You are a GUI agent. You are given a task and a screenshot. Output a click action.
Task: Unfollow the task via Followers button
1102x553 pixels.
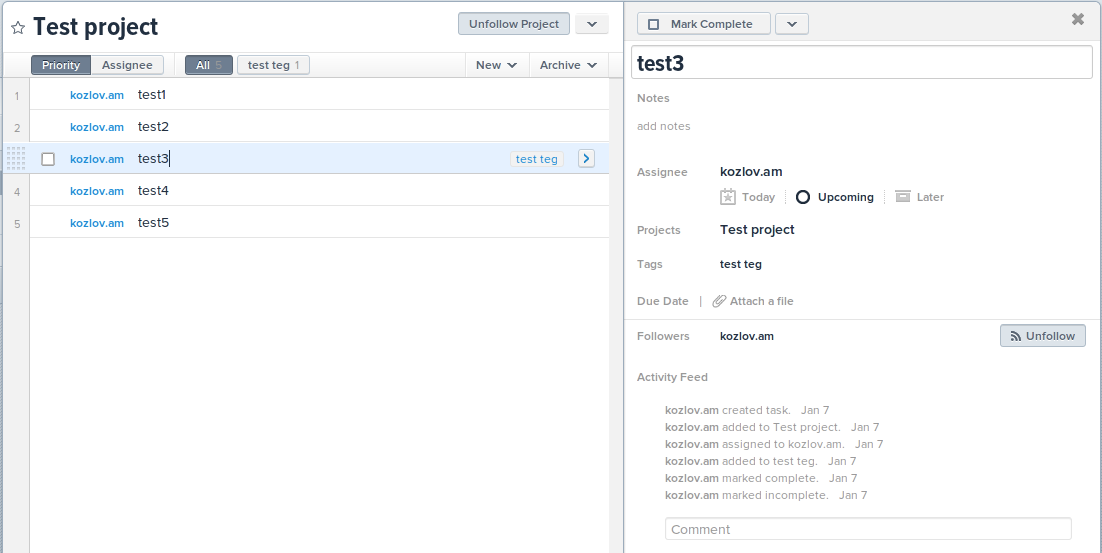[1042, 336]
